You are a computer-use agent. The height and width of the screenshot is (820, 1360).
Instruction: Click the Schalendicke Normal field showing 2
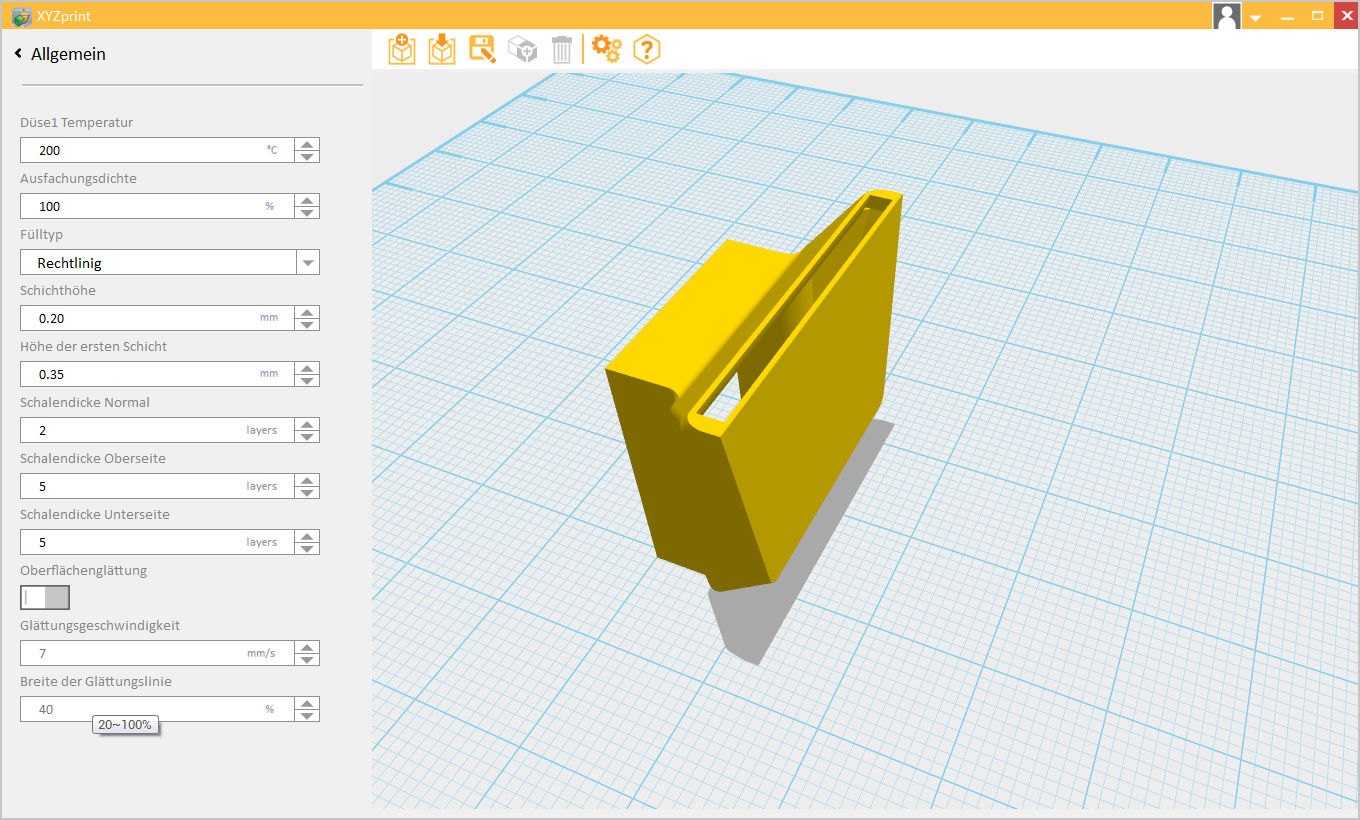click(158, 430)
